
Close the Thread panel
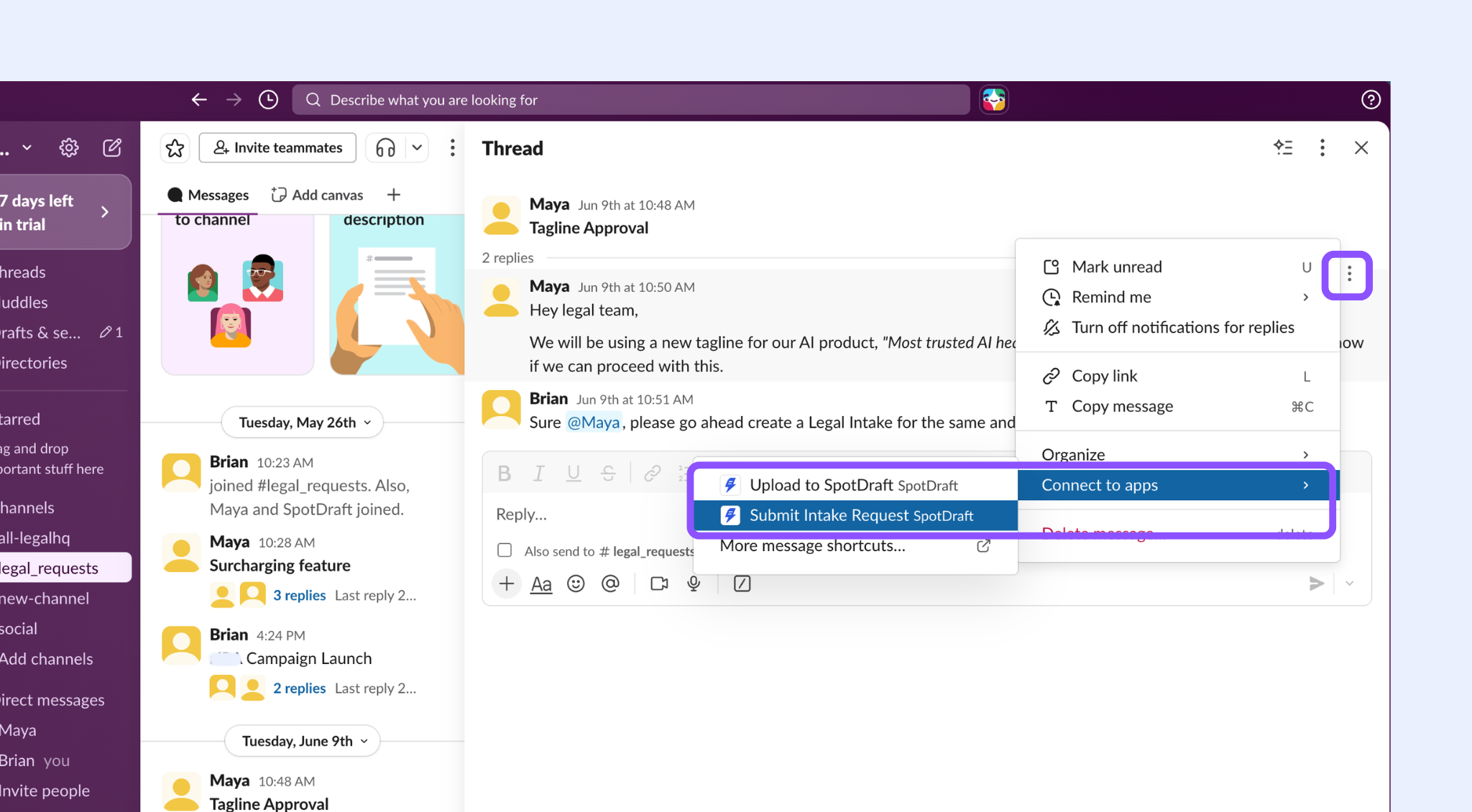point(1361,148)
